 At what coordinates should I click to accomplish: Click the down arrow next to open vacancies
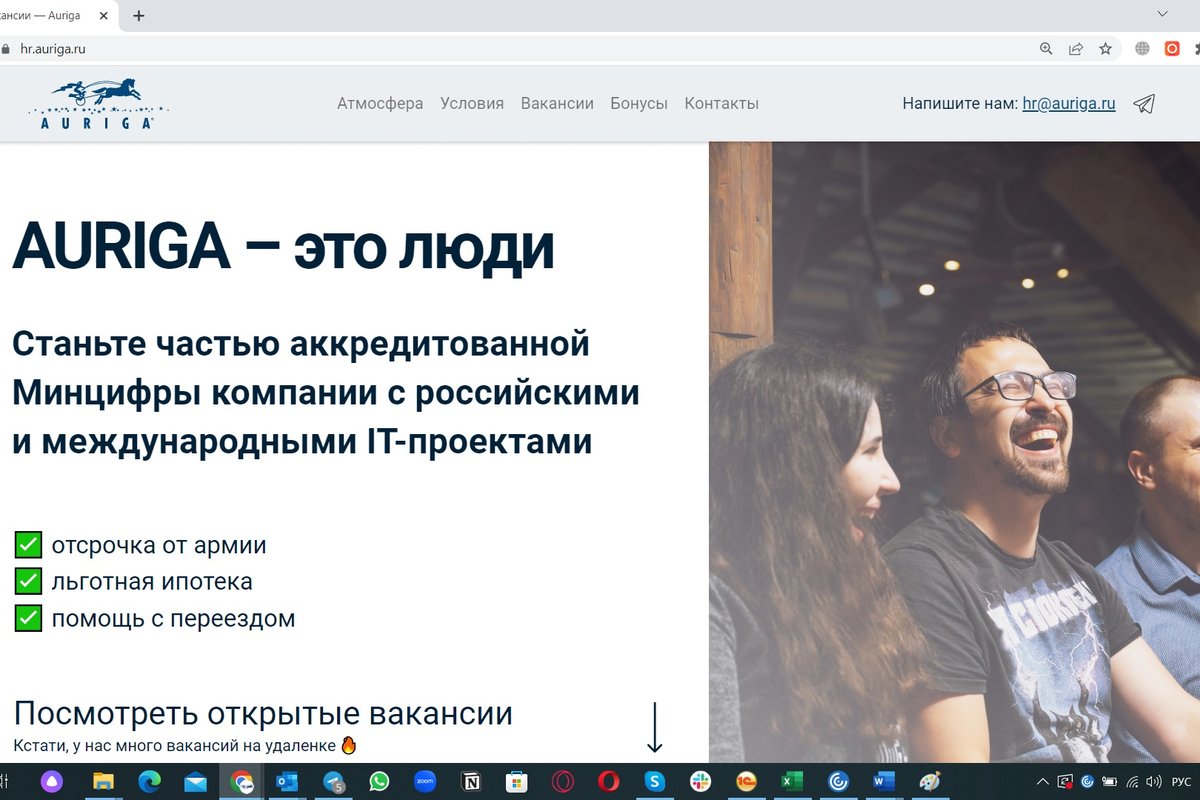(655, 727)
